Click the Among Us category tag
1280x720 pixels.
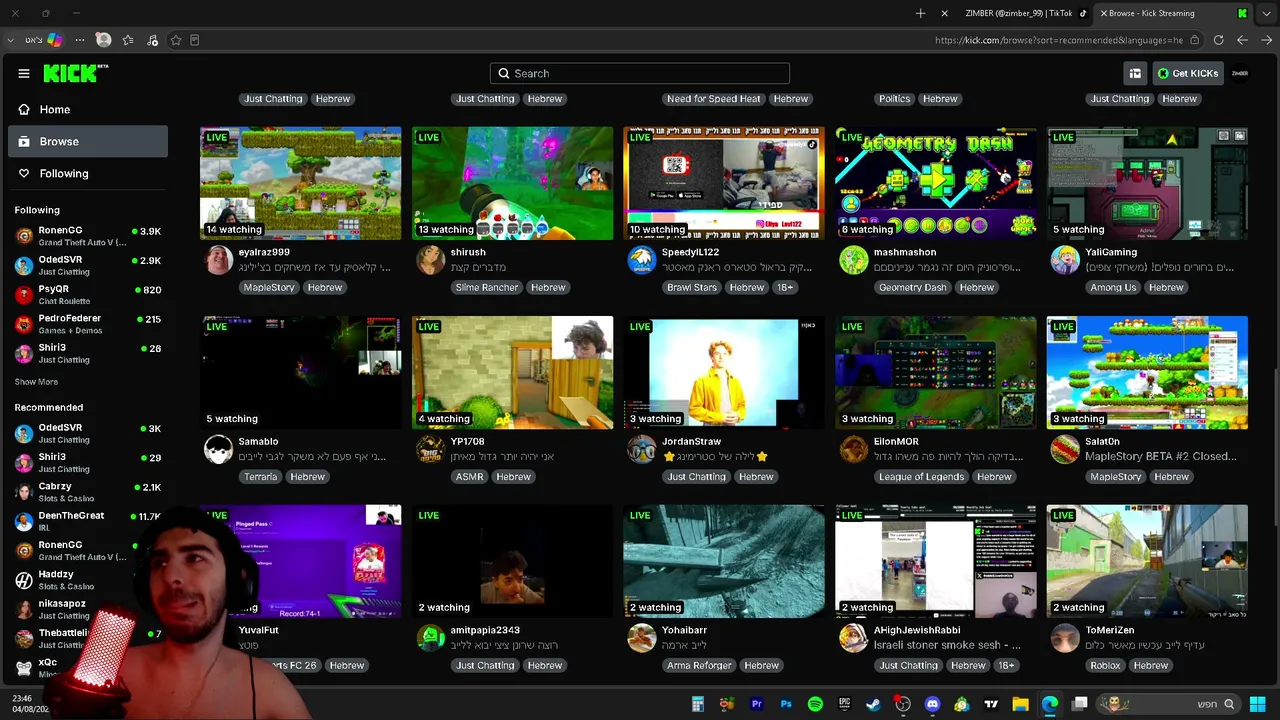click(x=1113, y=287)
